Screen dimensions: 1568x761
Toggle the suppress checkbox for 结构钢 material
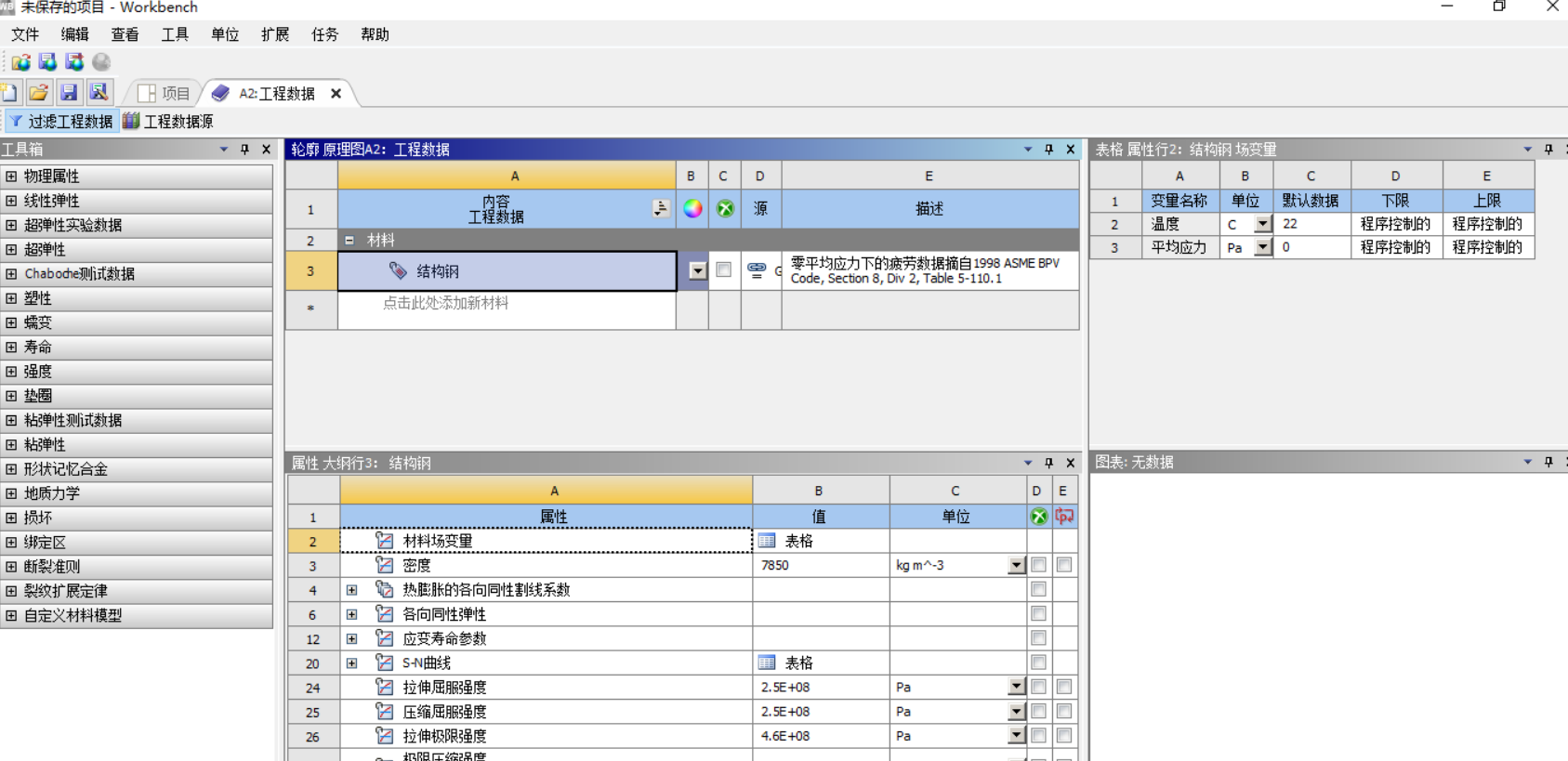[724, 270]
